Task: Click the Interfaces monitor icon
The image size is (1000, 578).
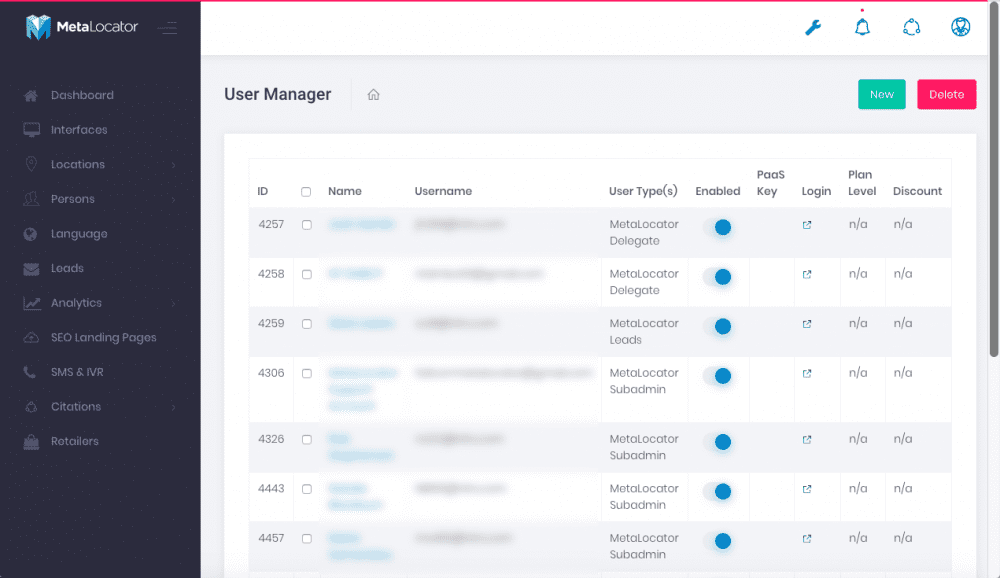Action: pyautogui.click(x=31, y=130)
